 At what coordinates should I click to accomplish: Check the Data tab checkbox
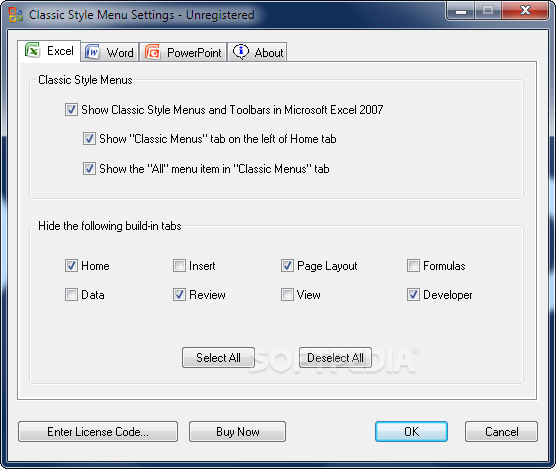click(x=71, y=295)
